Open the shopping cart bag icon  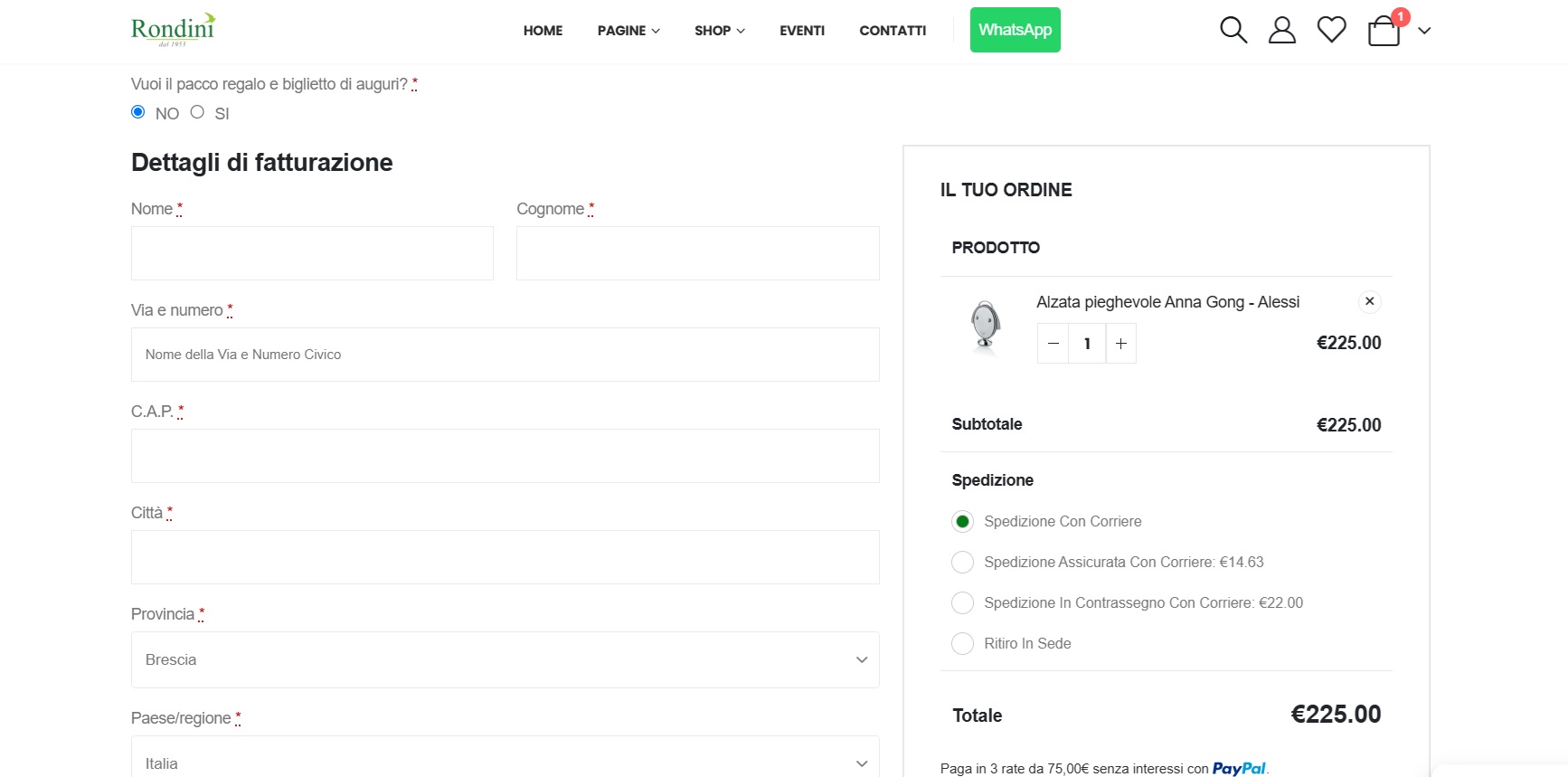click(1384, 30)
